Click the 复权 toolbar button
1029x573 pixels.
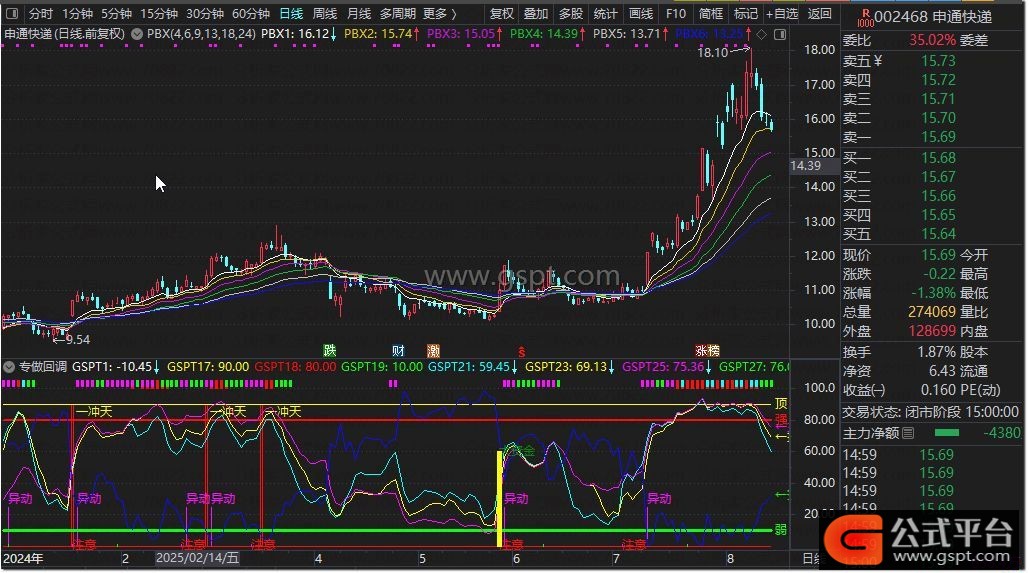502,14
